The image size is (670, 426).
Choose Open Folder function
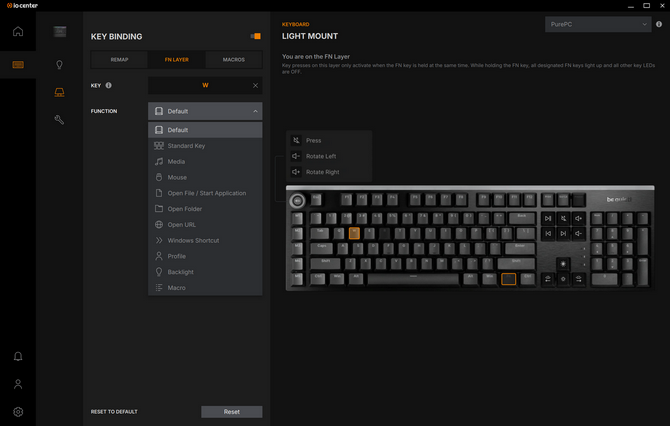click(x=205, y=209)
